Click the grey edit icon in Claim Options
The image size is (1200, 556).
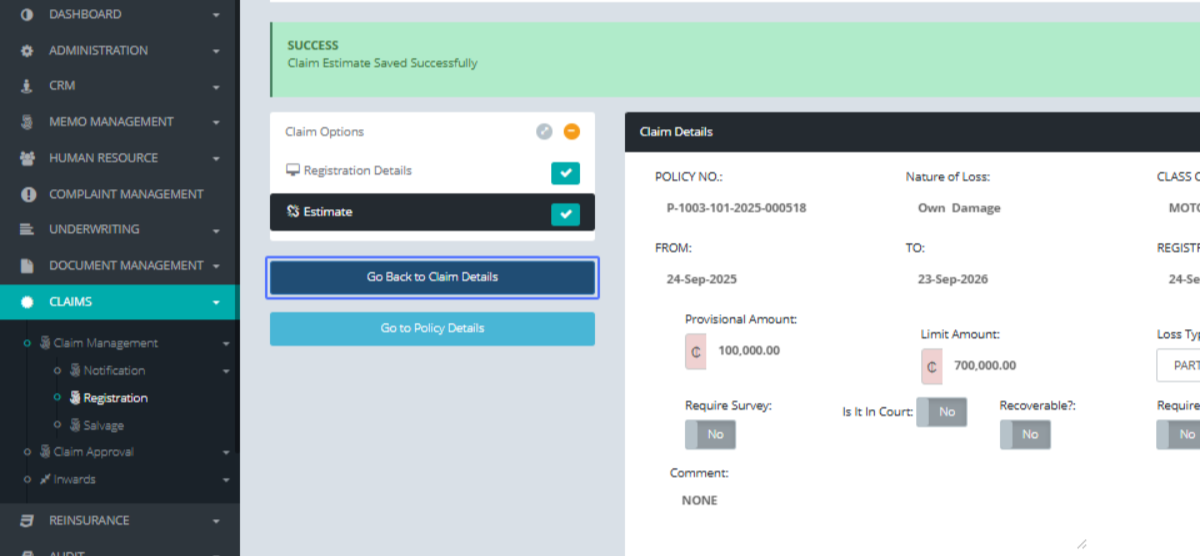click(x=544, y=131)
